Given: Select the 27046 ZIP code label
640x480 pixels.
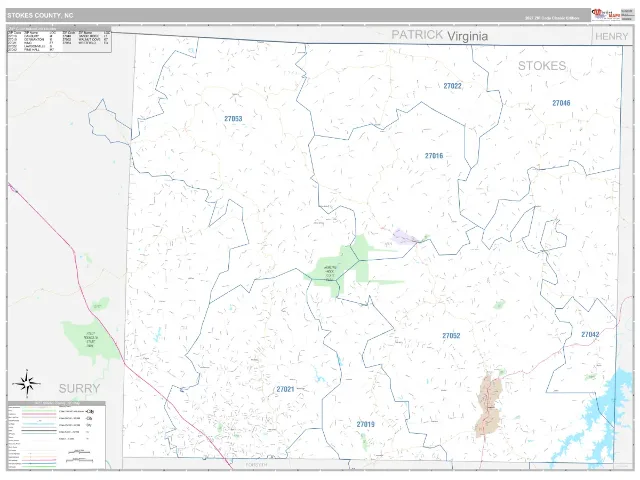Looking at the screenshot, I should coord(561,103).
